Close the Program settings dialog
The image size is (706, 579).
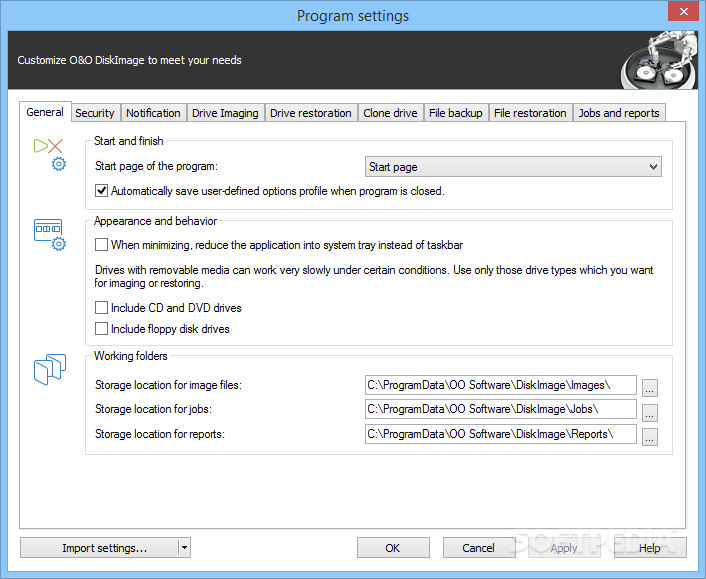pyautogui.click(x=683, y=11)
